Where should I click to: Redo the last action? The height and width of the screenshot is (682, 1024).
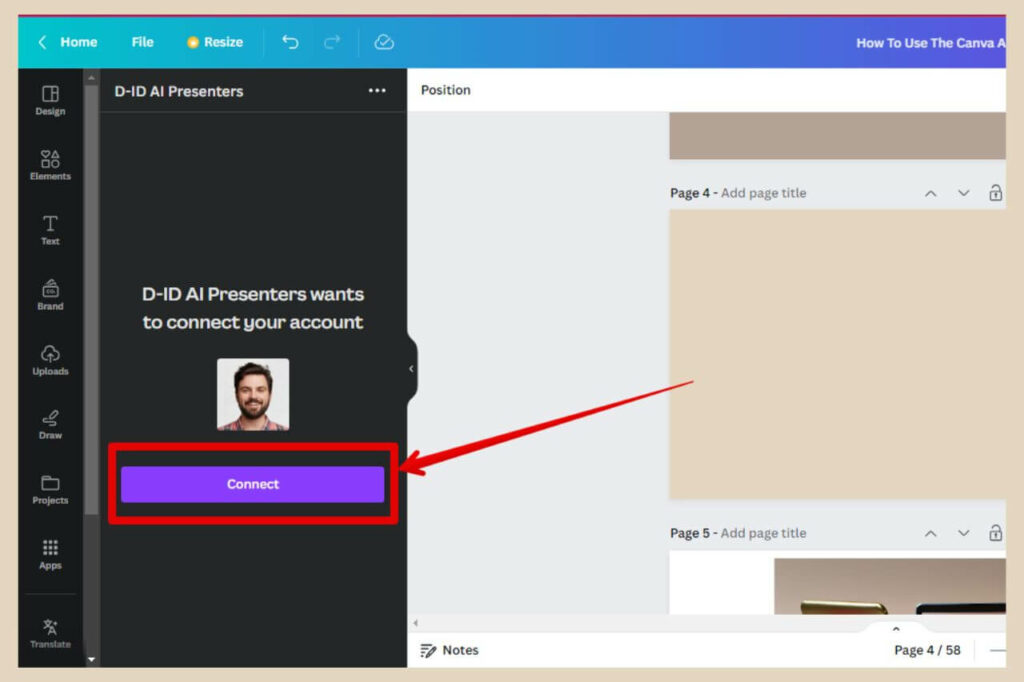click(x=332, y=42)
